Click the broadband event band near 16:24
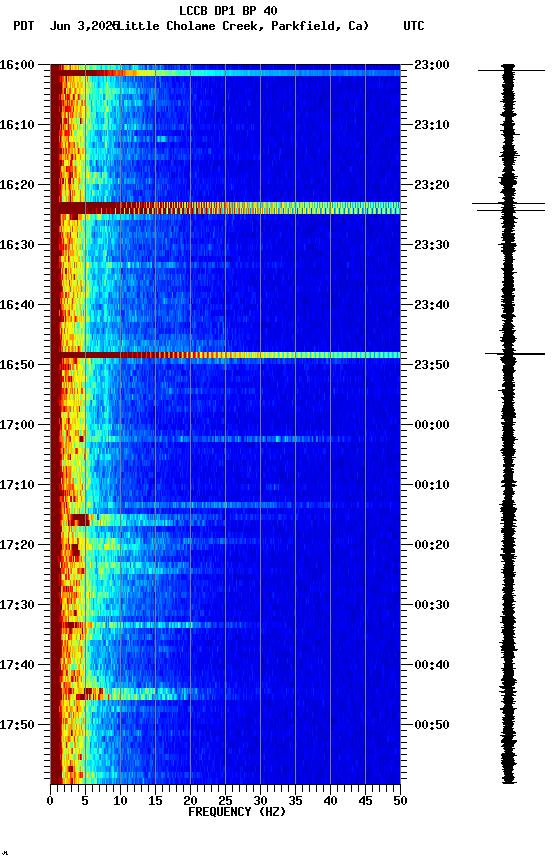552x864 pixels. point(225,208)
